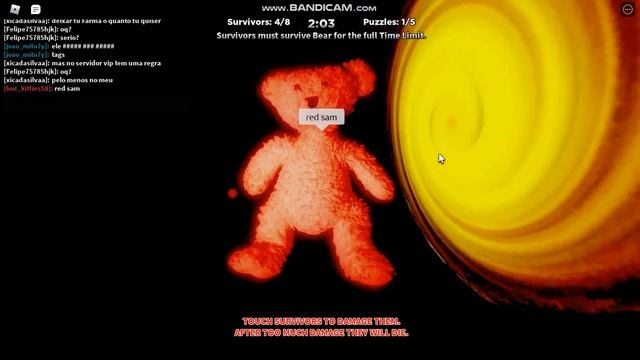
Task: Click chat message 'red sam' in chat log
Action: [42, 89]
